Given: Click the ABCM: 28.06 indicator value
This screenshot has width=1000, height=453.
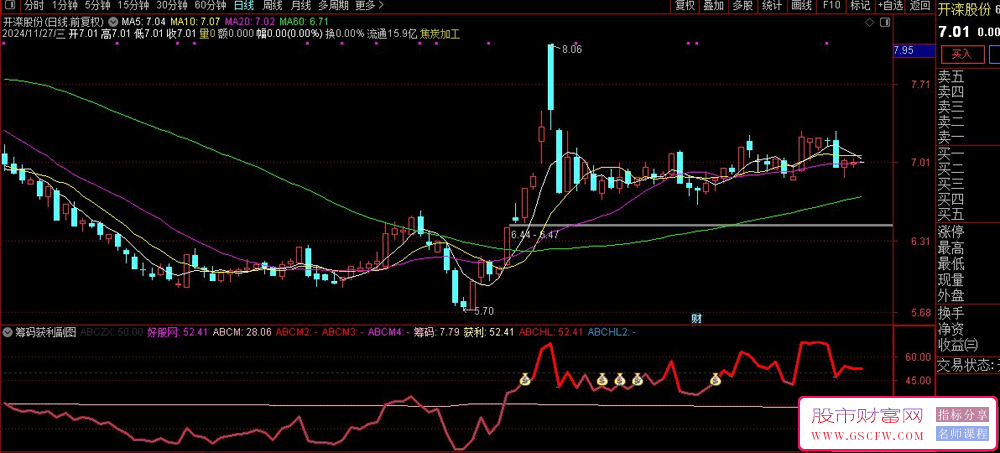Looking at the screenshot, I should coord(242,332).
